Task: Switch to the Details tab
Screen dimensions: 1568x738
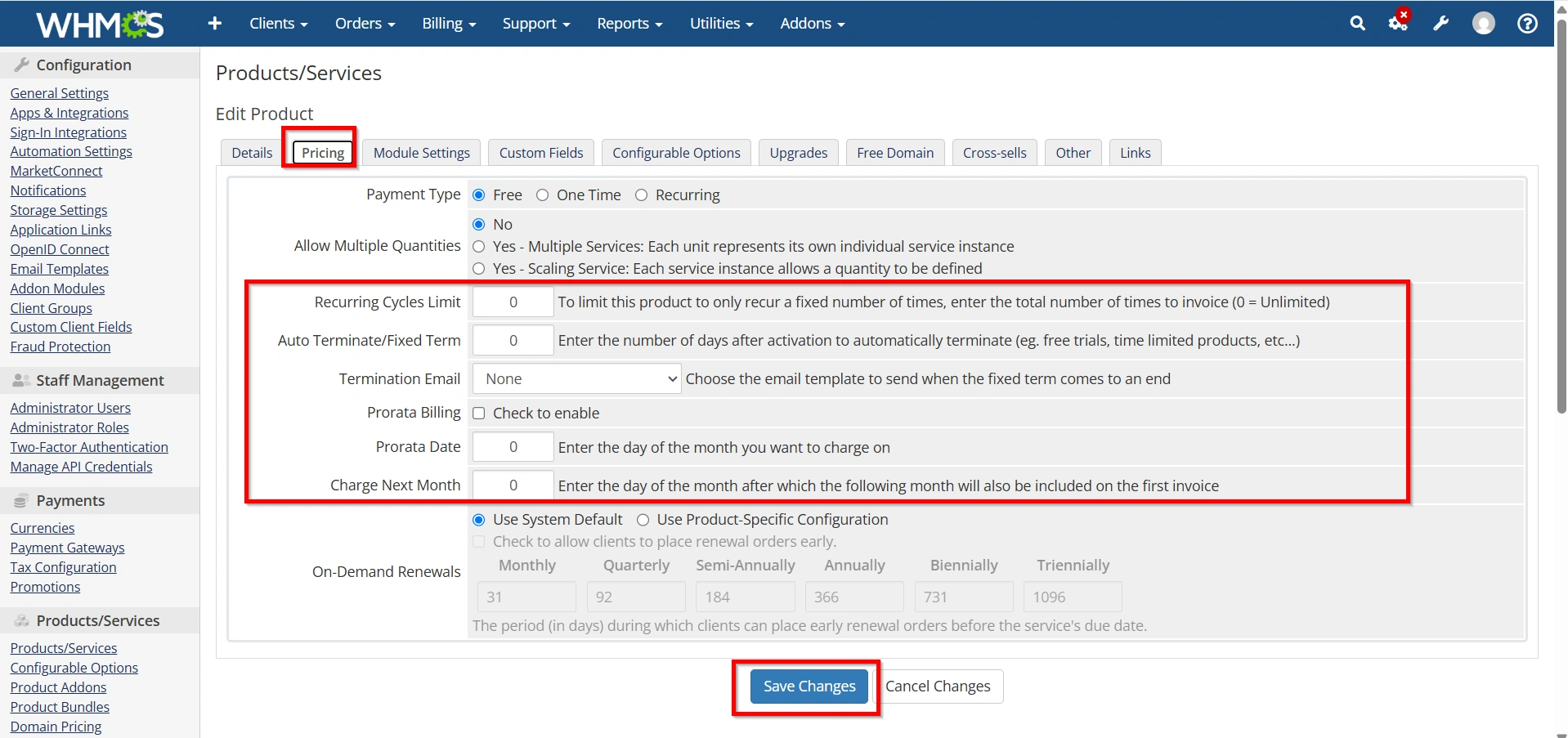Action: (252, 153)
